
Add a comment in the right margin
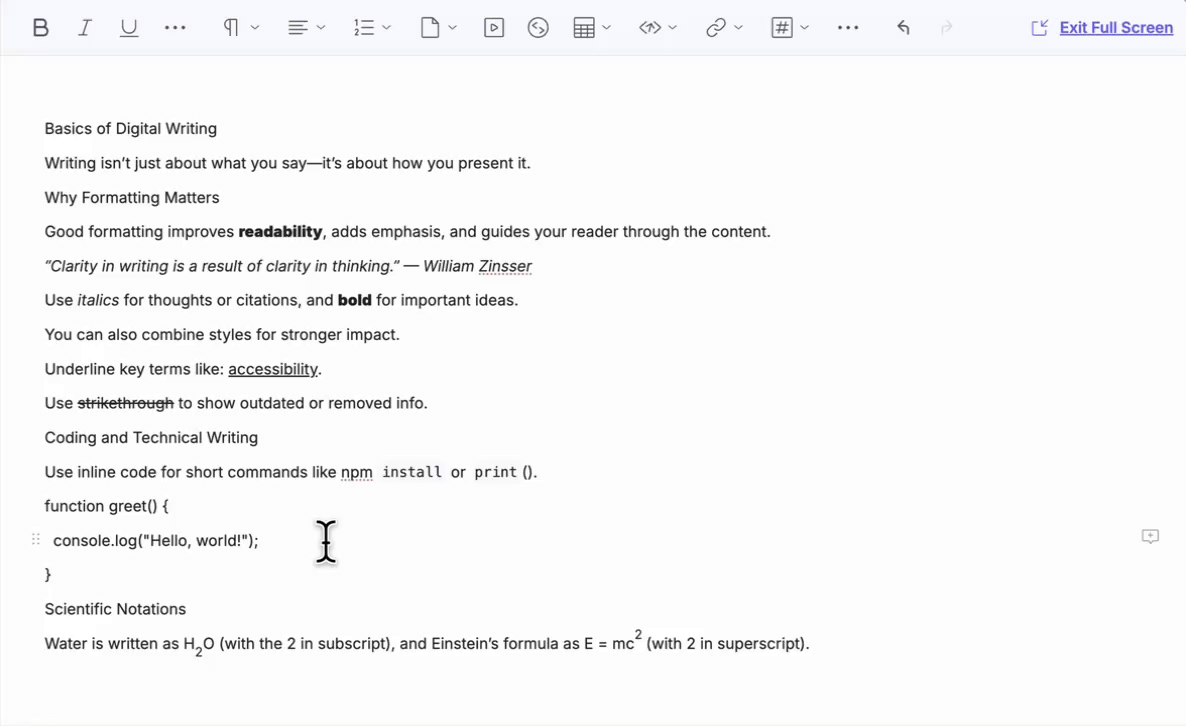pos(1150,536)
